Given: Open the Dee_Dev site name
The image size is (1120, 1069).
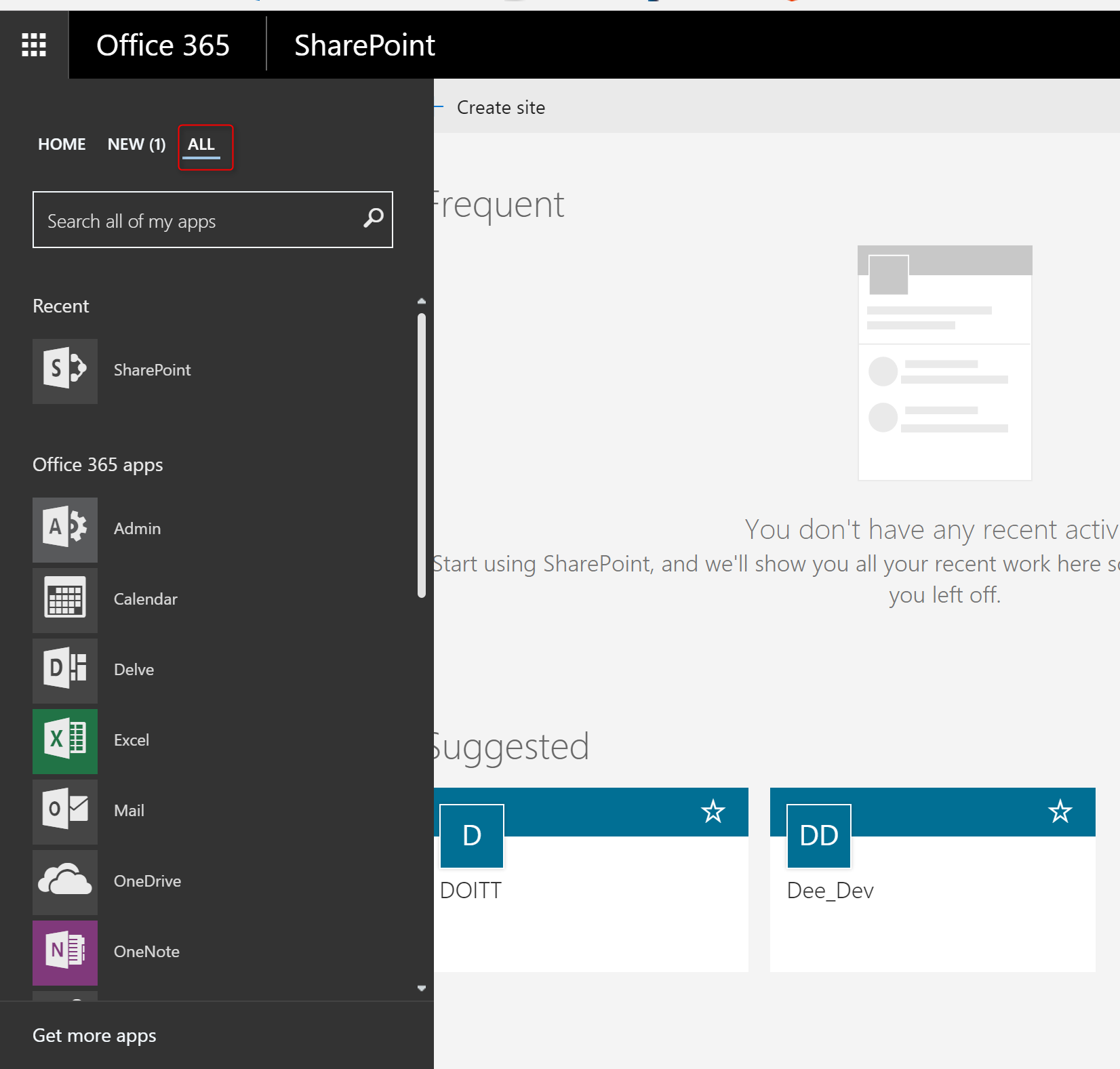Looking at the screenshot, I should click(830, 891).
